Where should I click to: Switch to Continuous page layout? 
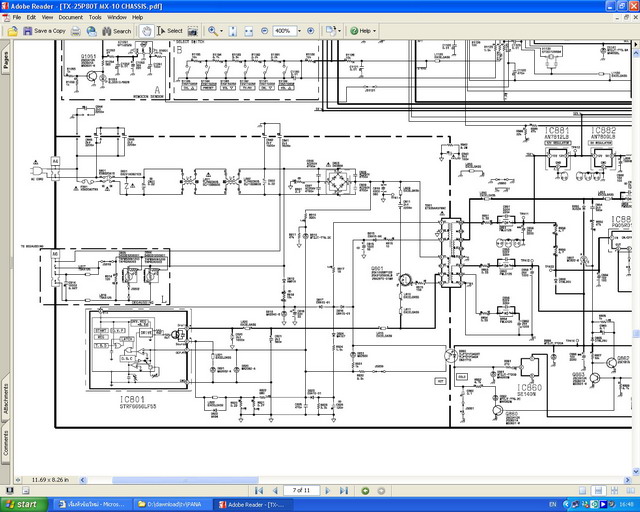click(x=598, y=490)
